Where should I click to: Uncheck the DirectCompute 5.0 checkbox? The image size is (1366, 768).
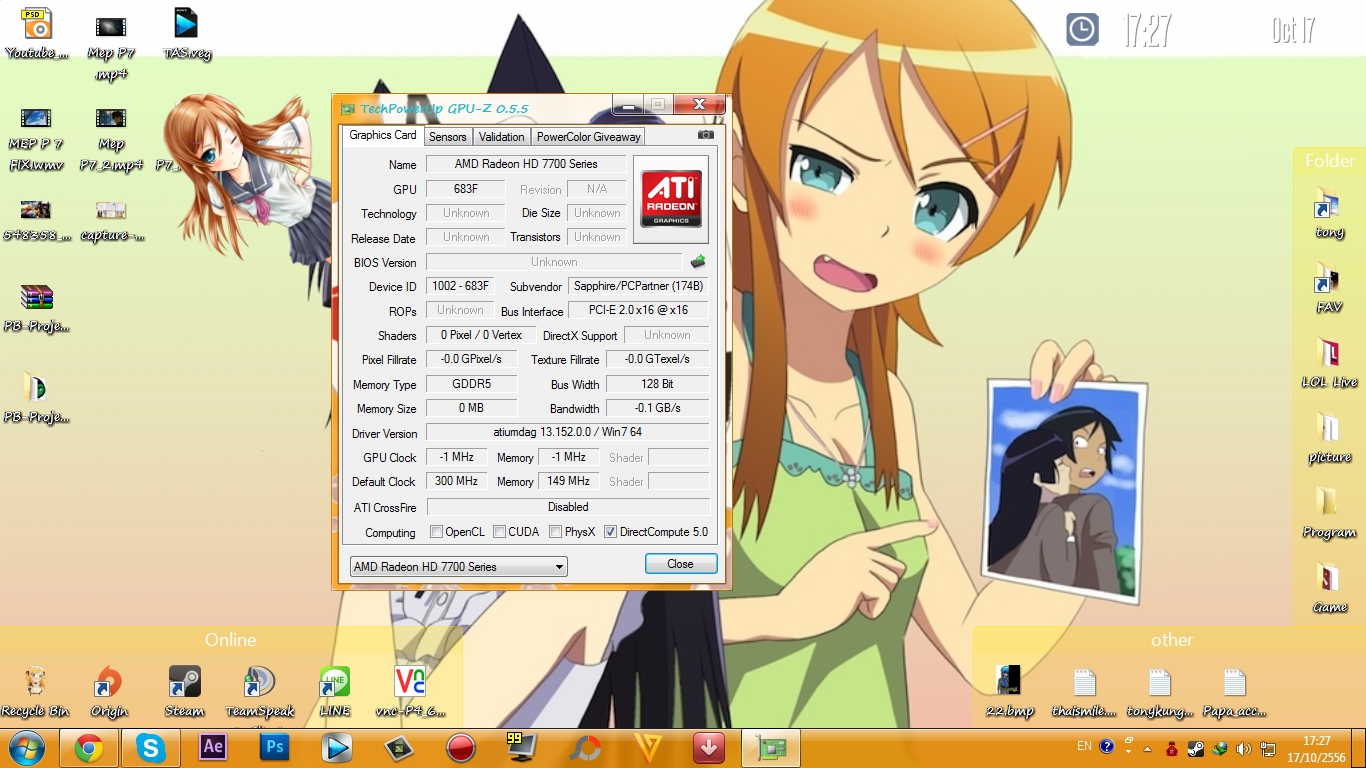610,532
